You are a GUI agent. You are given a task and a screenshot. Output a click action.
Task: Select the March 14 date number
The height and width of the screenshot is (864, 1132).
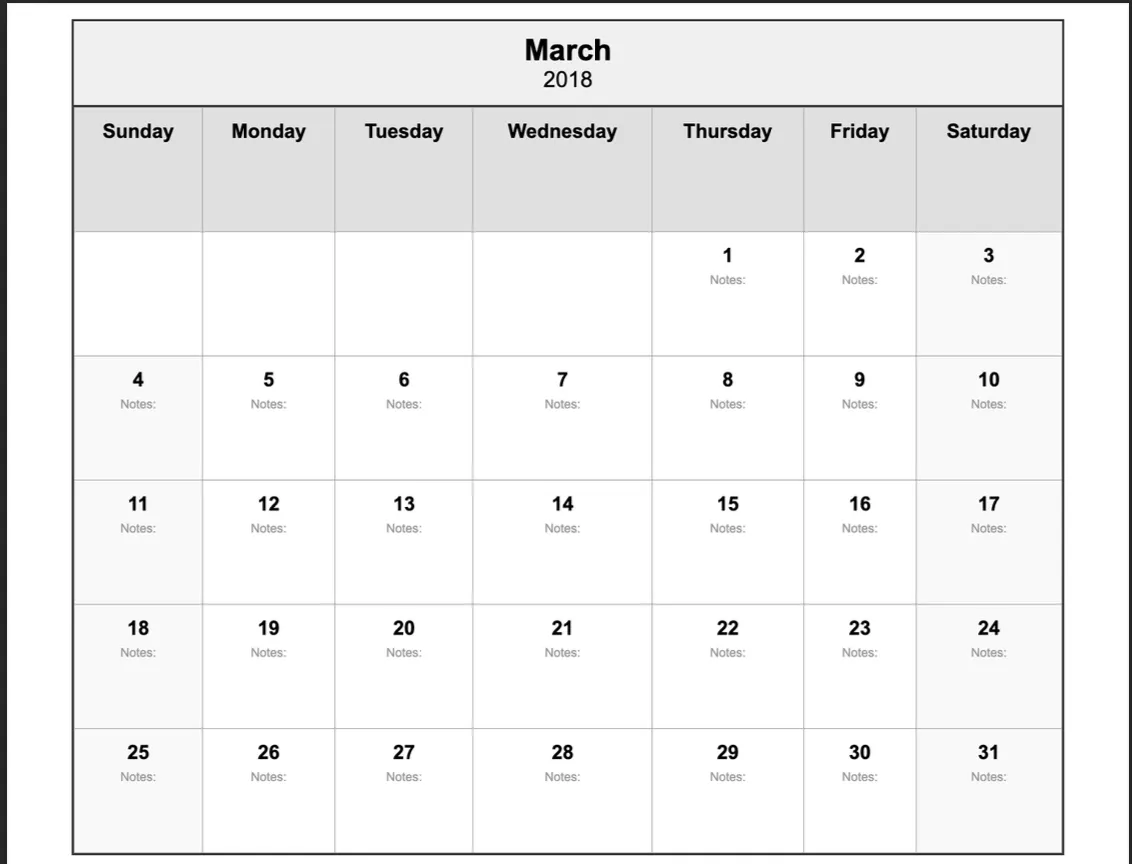562,504
